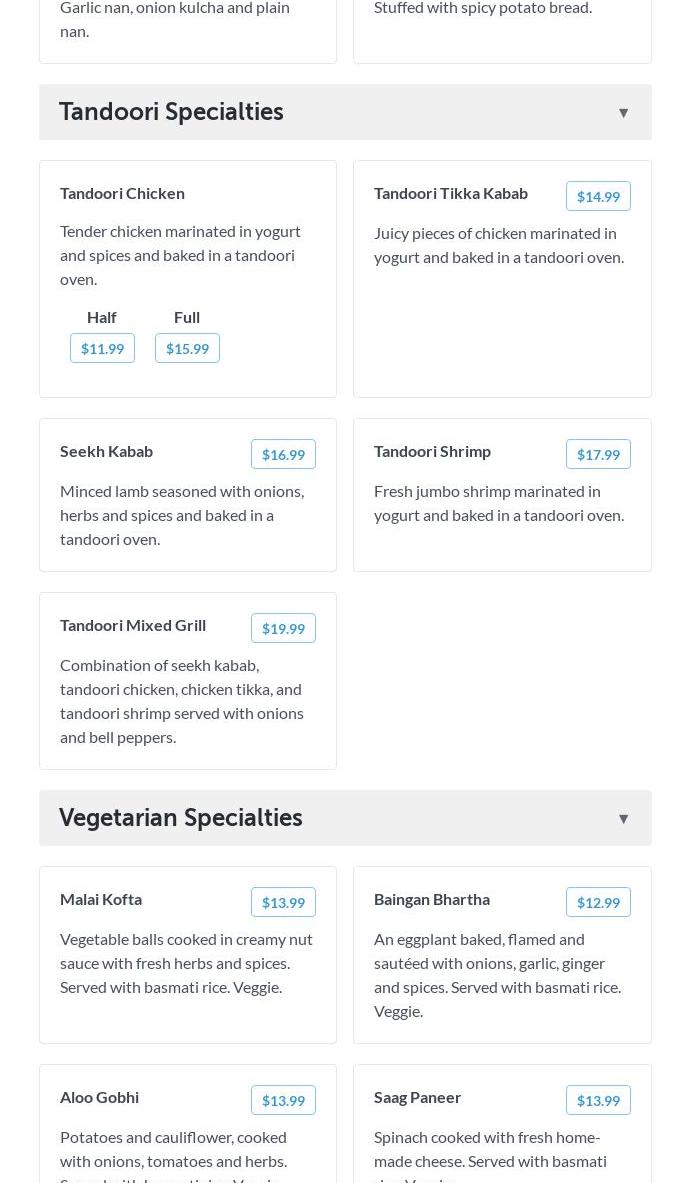Viewport: 690px width, 1183px height.
Task: Add Tandoori Mixed Grill for $19.99
Action: coord(283,628)
